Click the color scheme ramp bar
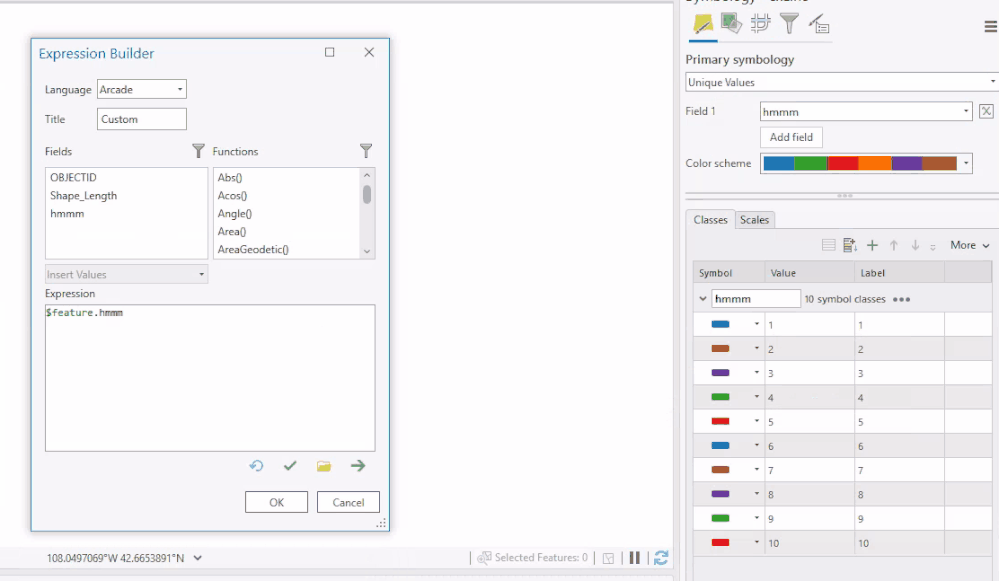 click(x=860, y=163)
